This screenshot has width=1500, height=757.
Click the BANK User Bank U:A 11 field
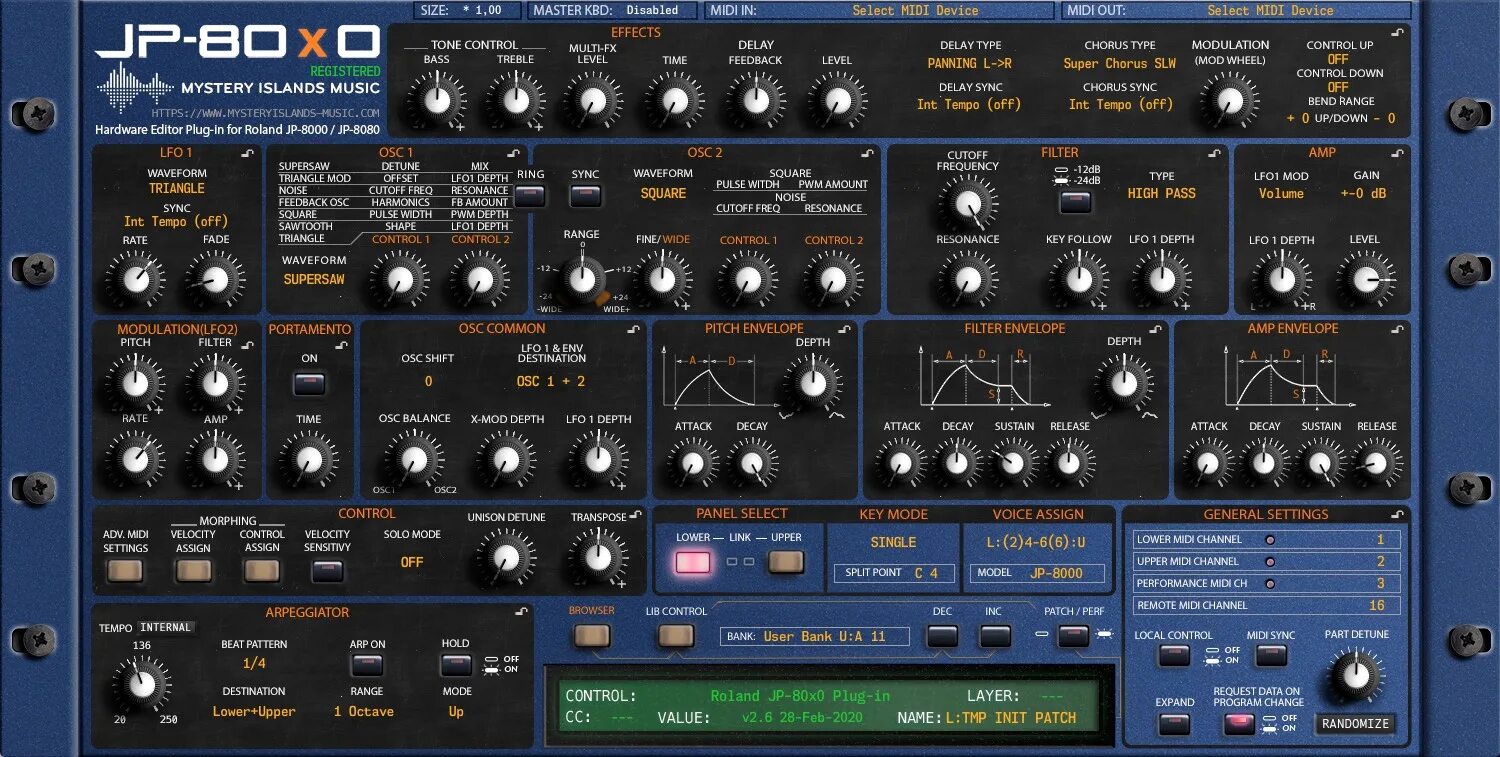815,636
